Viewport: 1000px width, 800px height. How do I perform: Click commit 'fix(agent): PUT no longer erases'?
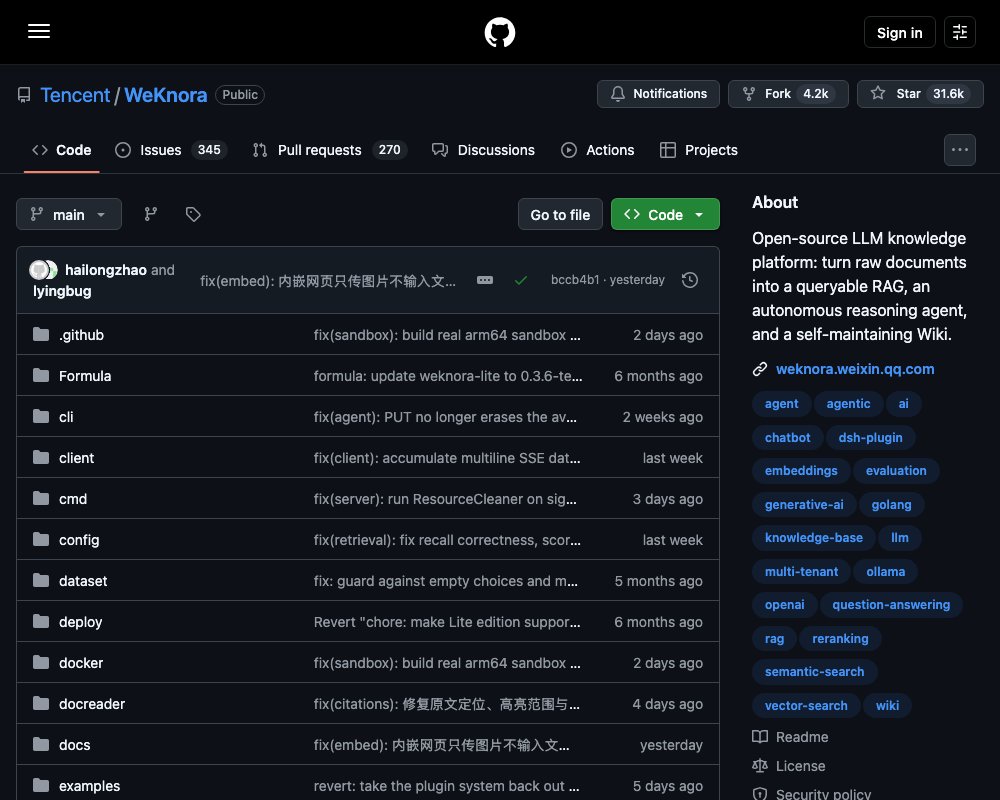click(445, 417)
